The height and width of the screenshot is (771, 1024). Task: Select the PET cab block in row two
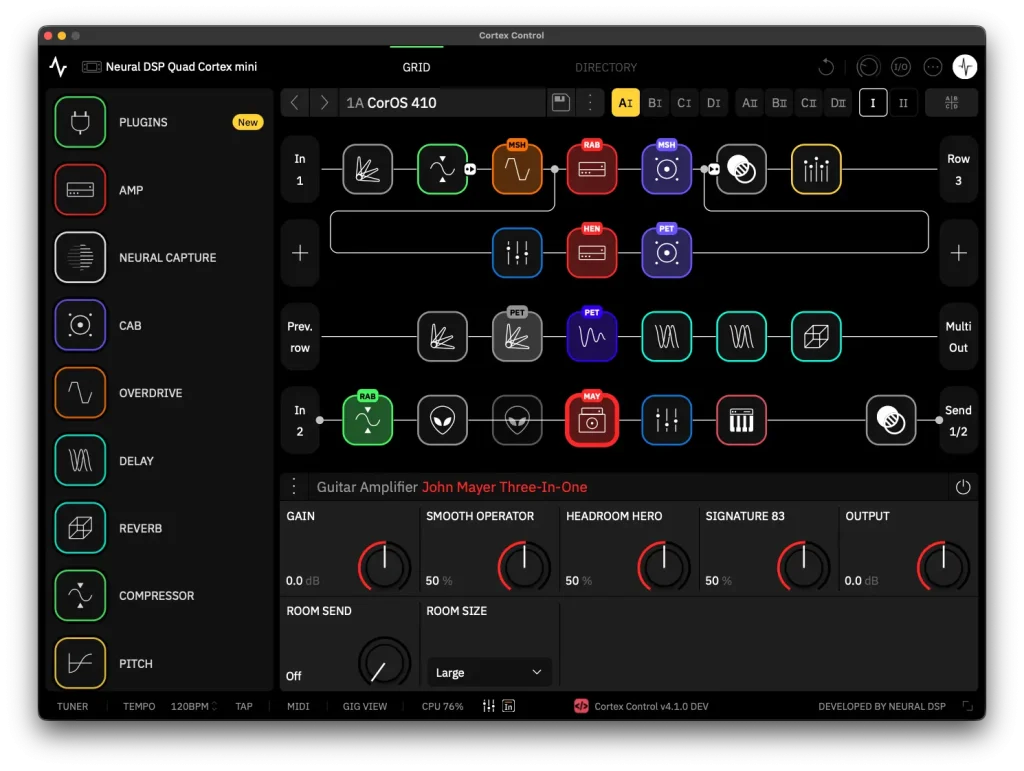click(666, 253)
